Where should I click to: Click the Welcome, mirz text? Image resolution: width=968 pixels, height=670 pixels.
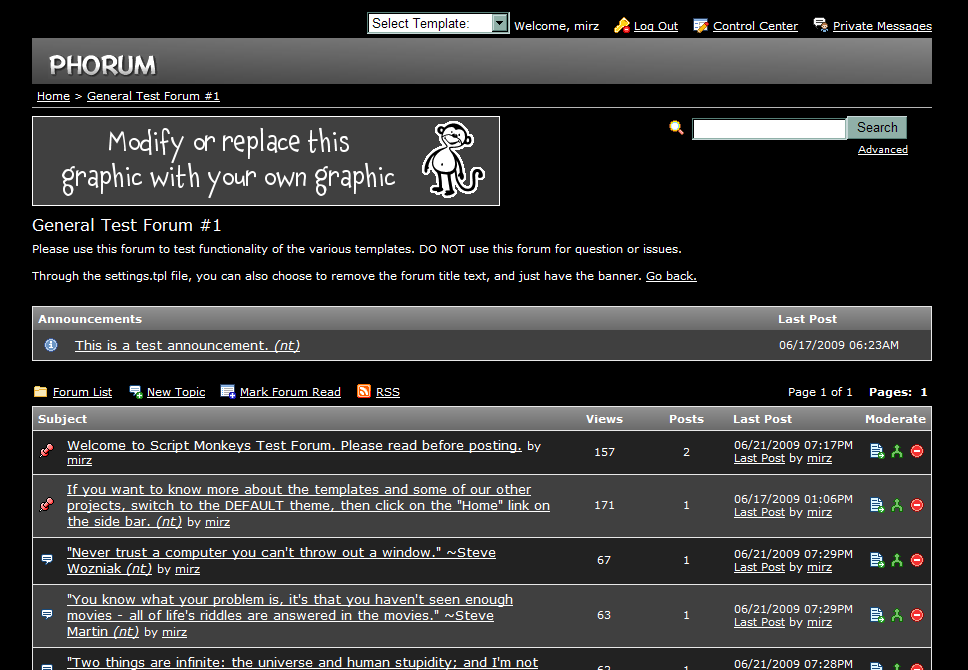[x=556, y=26]
